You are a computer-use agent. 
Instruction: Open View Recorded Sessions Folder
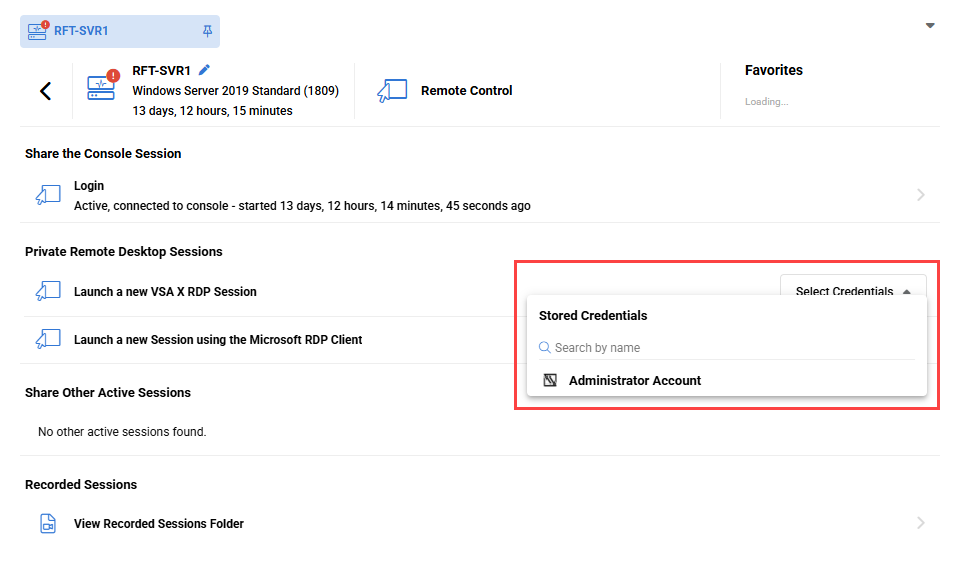click(x=159, y=524)
